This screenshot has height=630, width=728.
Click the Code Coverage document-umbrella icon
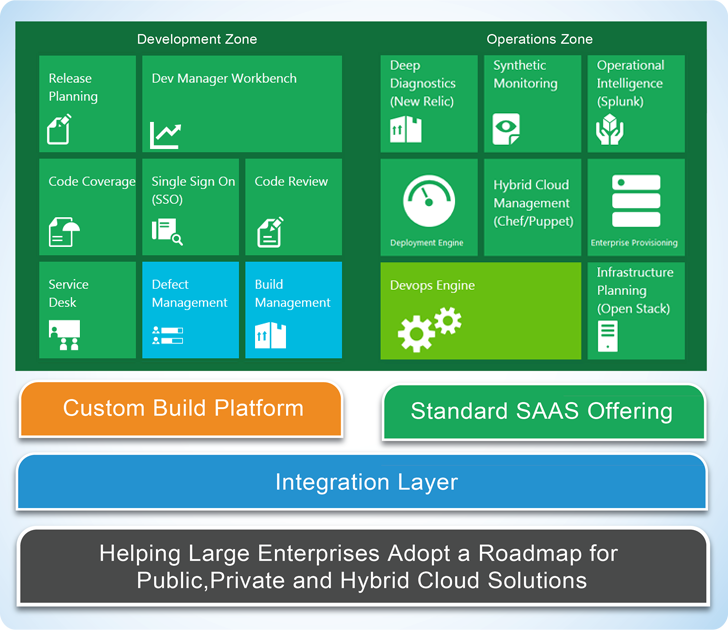click(x=64, y=232)
